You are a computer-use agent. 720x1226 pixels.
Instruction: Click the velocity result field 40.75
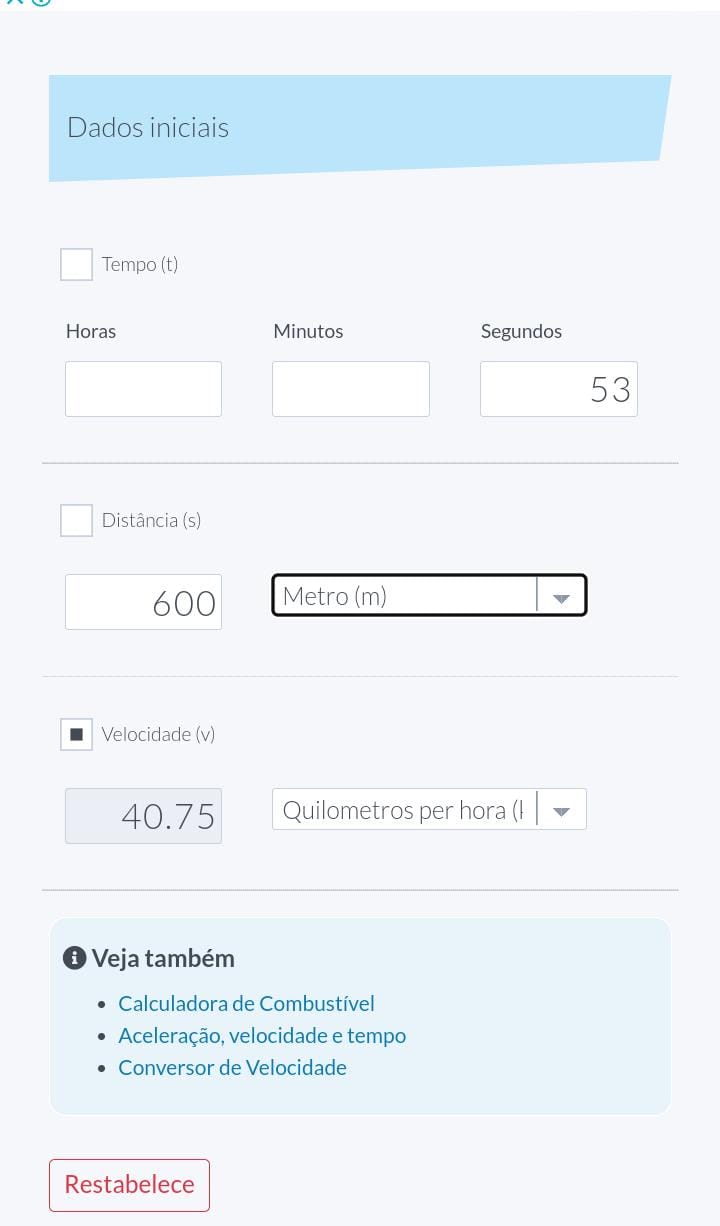(x=143, y=816)
